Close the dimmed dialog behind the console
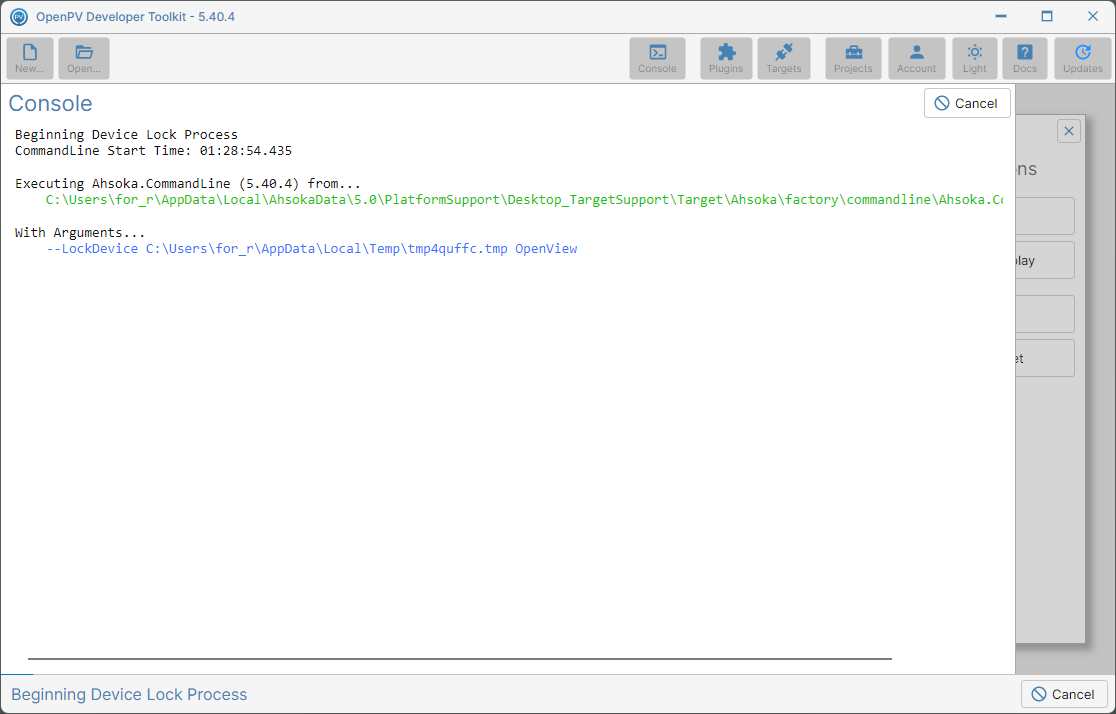This screenshot has height=714, width=1116. (x=1068, y=131)
